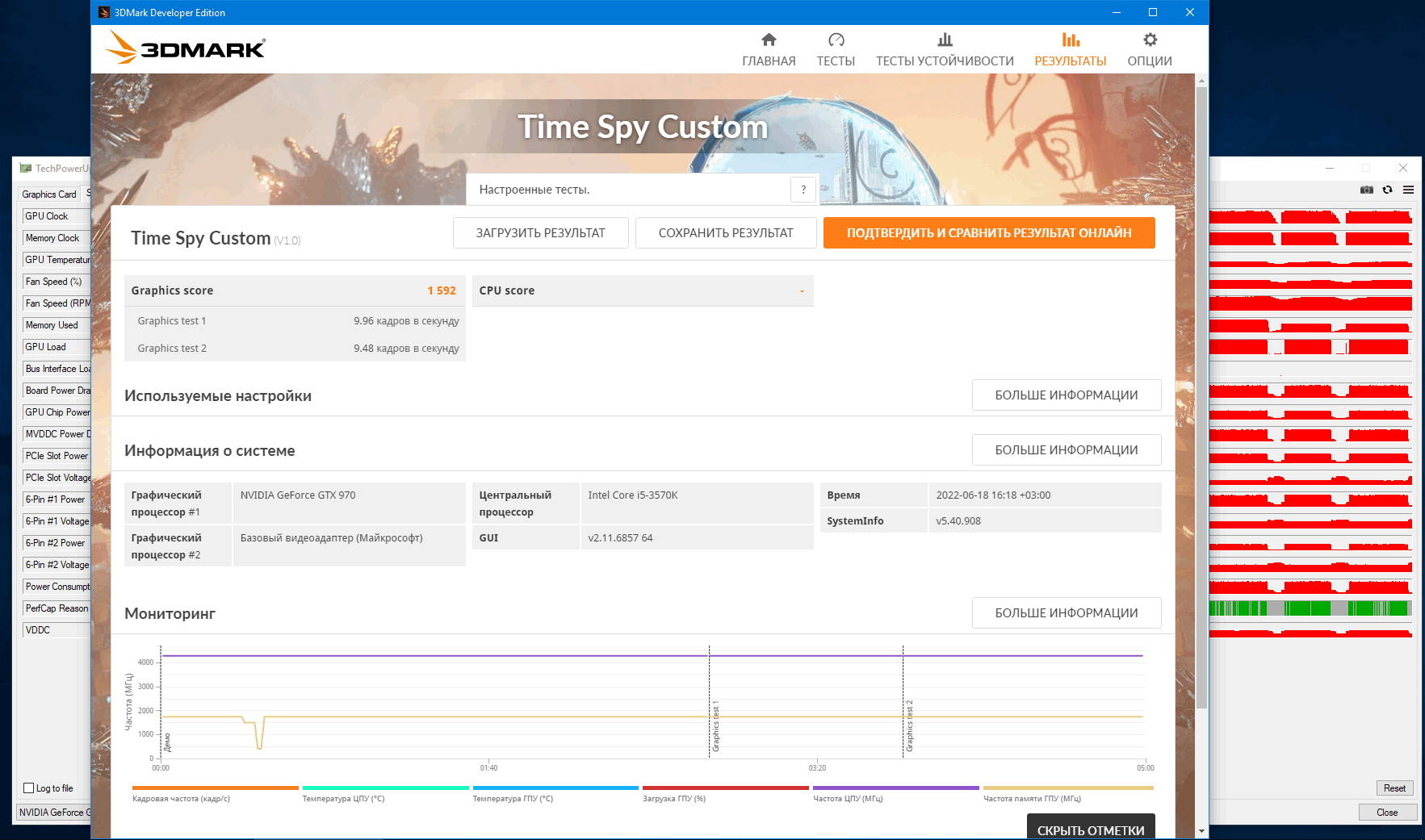This screenshot has width=1425, height=840.
Task: Open the home icon ГЛАВНАЯ in 3DMark
Action: click(x=769, y=40)
